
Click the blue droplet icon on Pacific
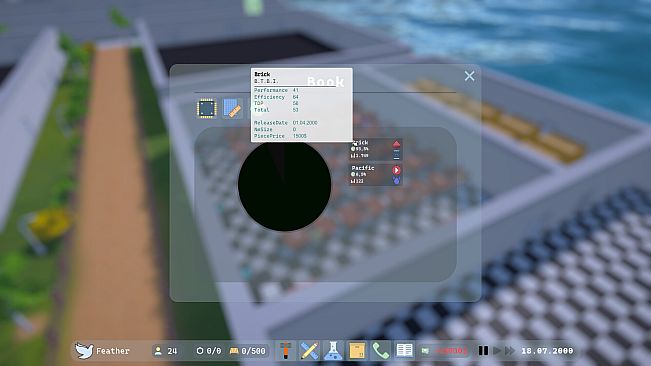click(x=396, y=180)
